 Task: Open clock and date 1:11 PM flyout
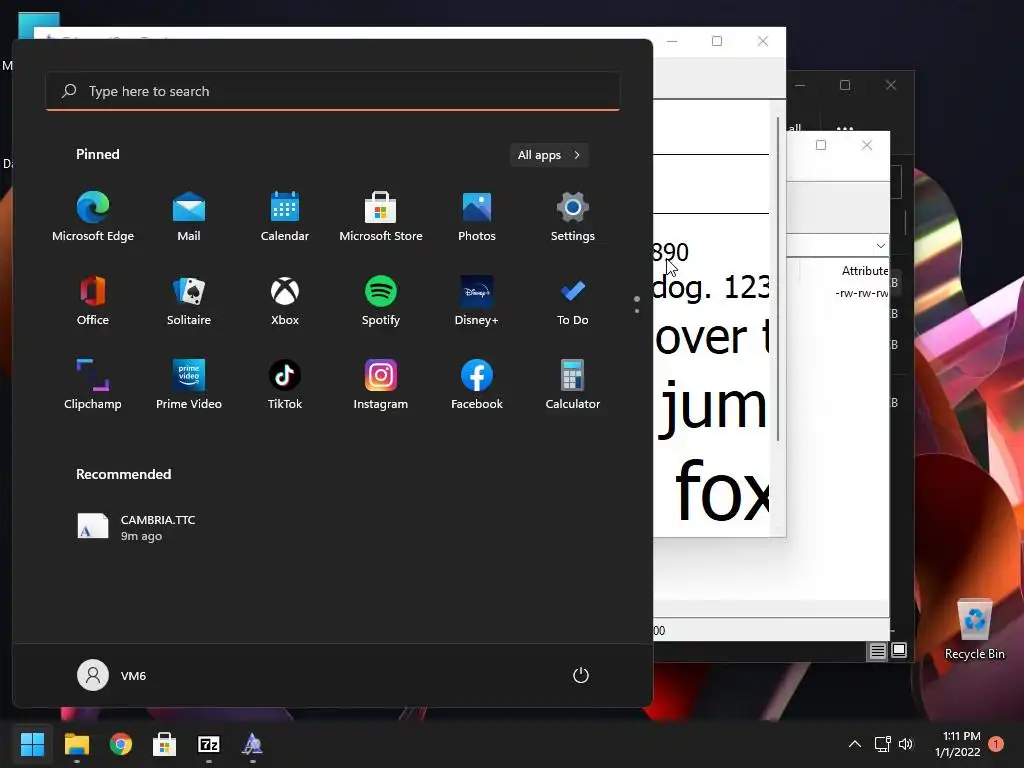point(958,744)
